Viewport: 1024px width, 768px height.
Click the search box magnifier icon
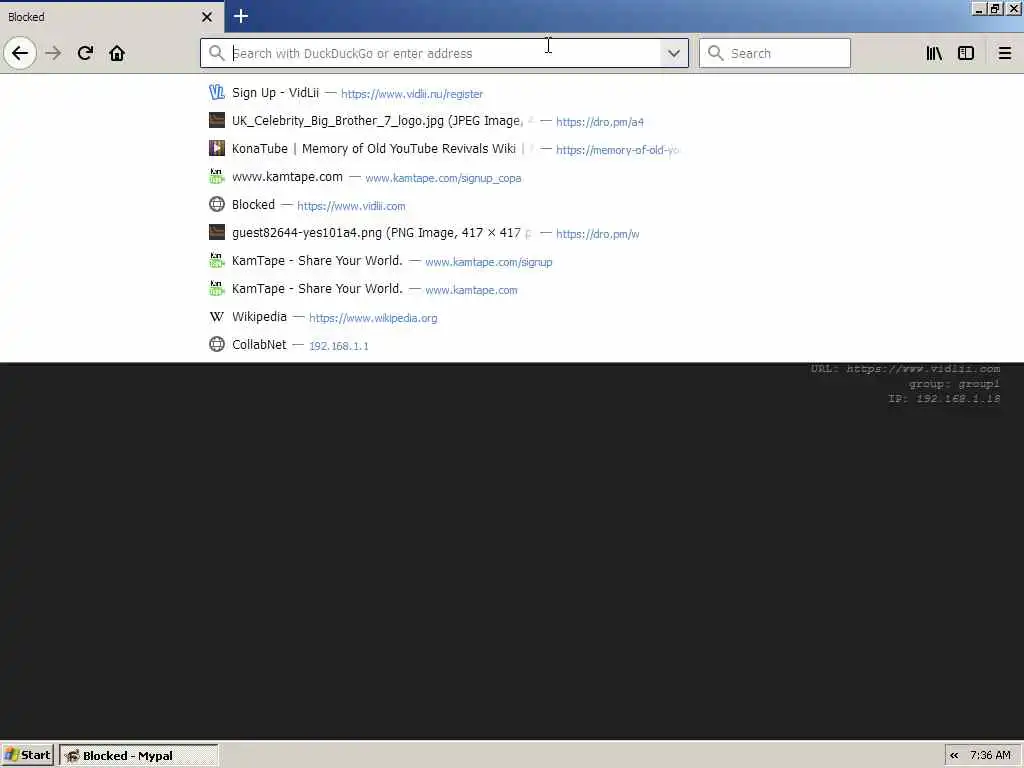tap(716, 53)
